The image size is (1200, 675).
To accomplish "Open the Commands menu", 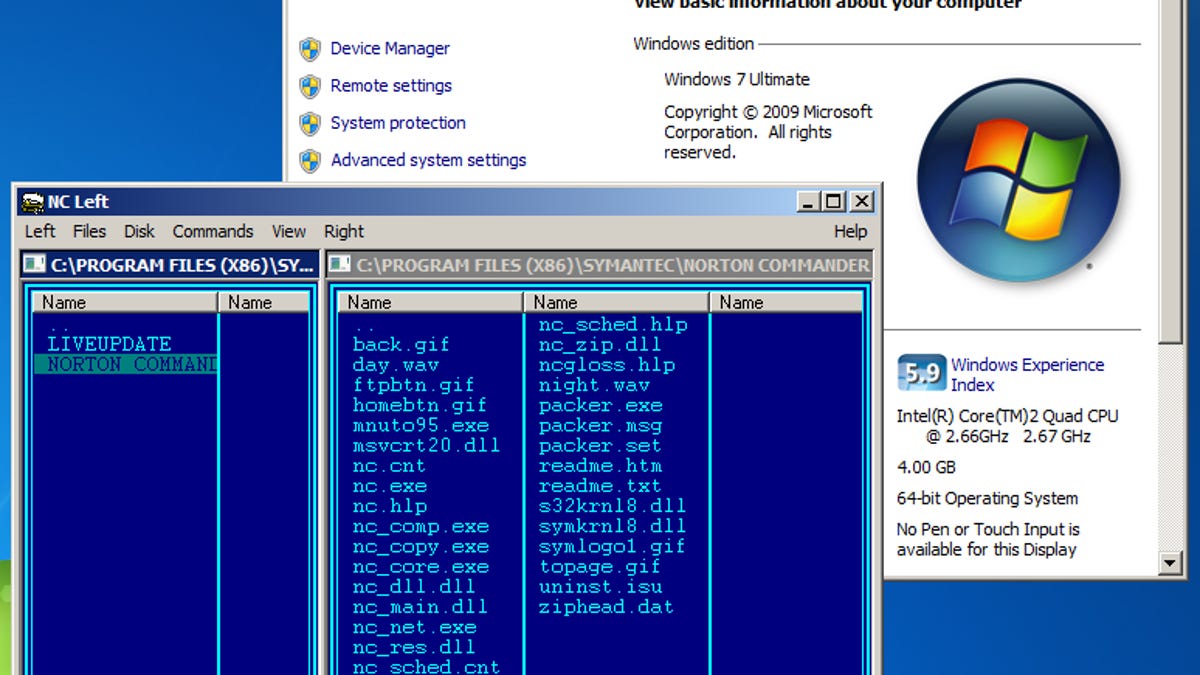I will [x=213, y=231].
